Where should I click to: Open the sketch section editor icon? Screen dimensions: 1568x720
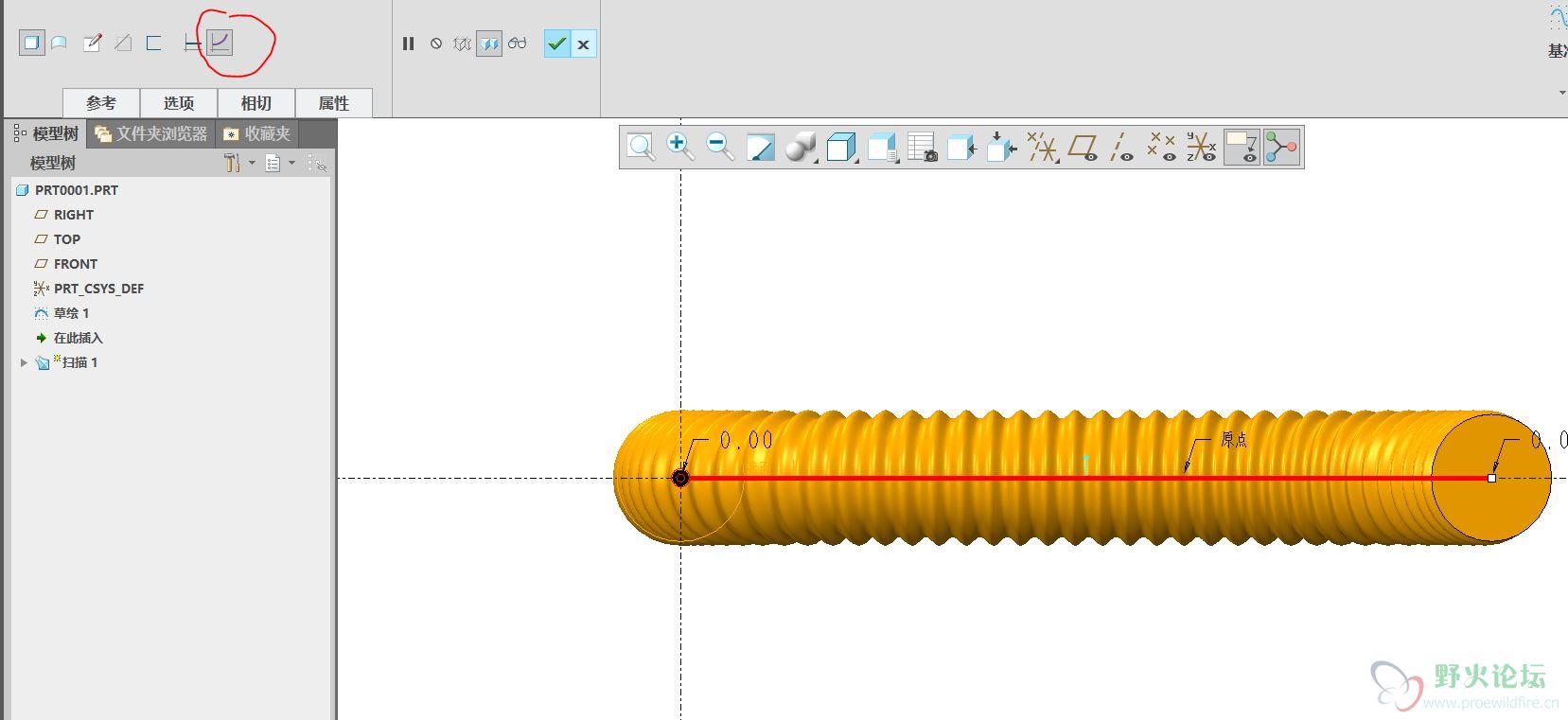(92, 43)
